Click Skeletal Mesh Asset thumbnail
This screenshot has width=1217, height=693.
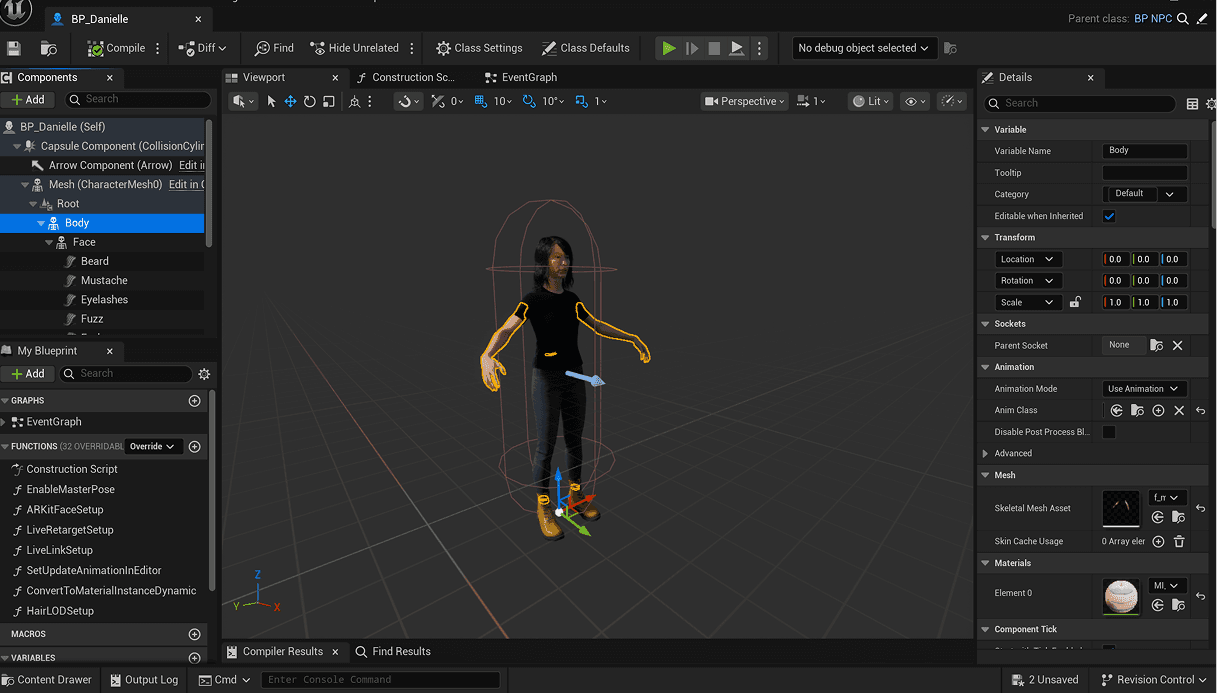pyautogui.click(x=1121, y=509)
